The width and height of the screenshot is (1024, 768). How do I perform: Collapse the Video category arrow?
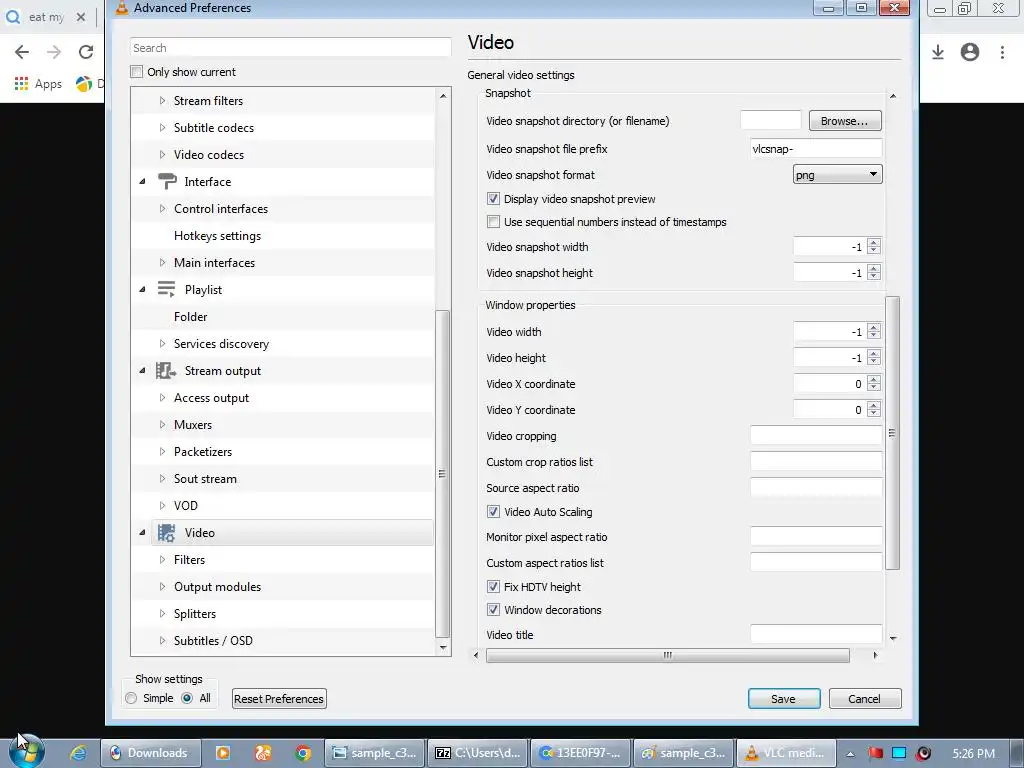[x=142, y=533]
